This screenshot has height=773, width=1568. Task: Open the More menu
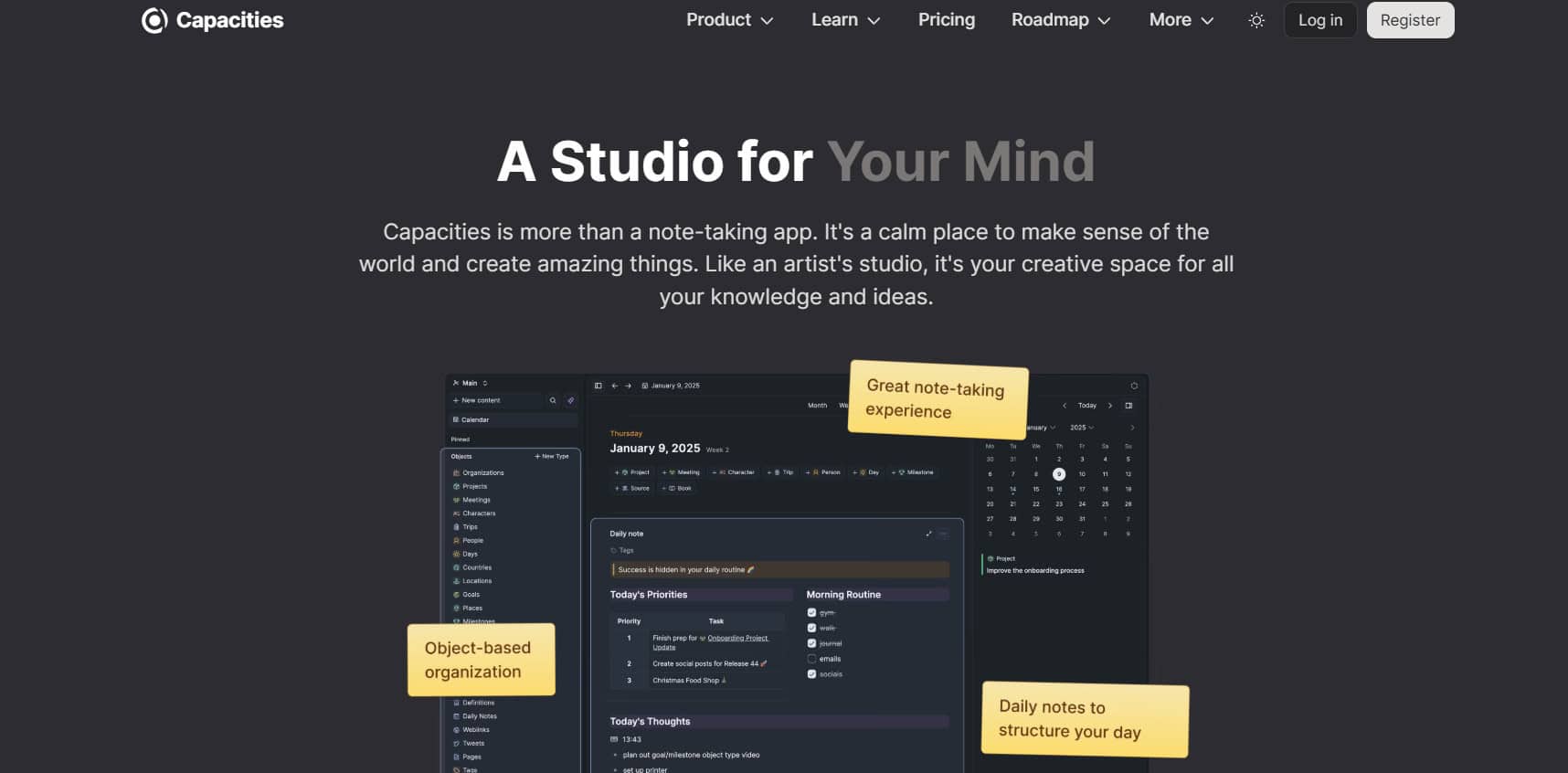click(x=1181, y=20)
